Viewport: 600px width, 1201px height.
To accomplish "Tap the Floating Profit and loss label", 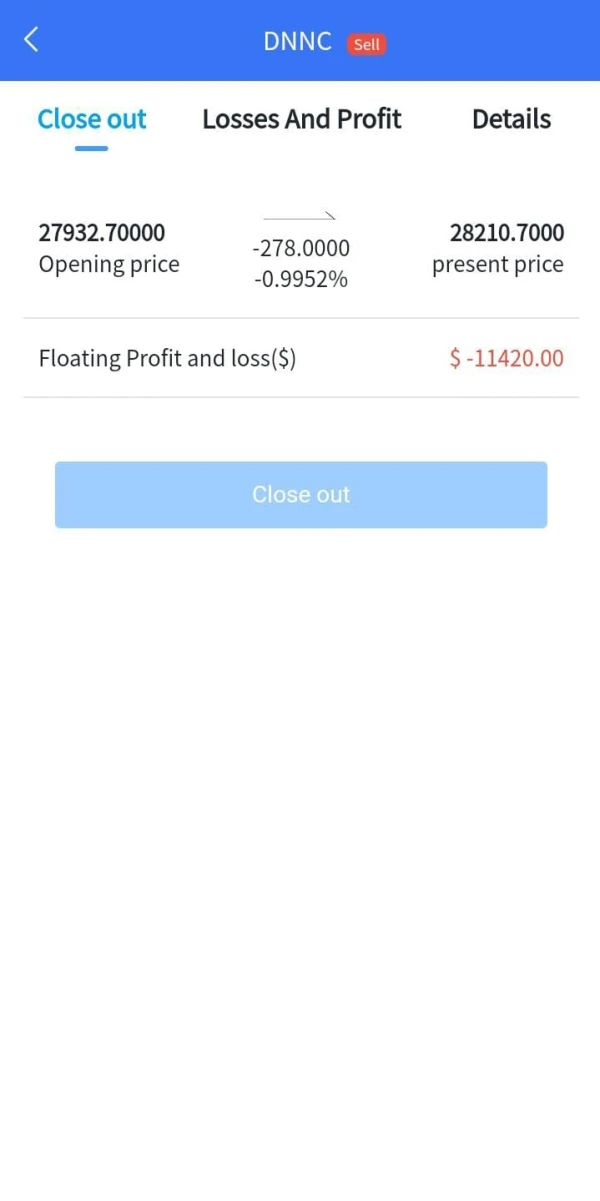I will click(167, 358).
